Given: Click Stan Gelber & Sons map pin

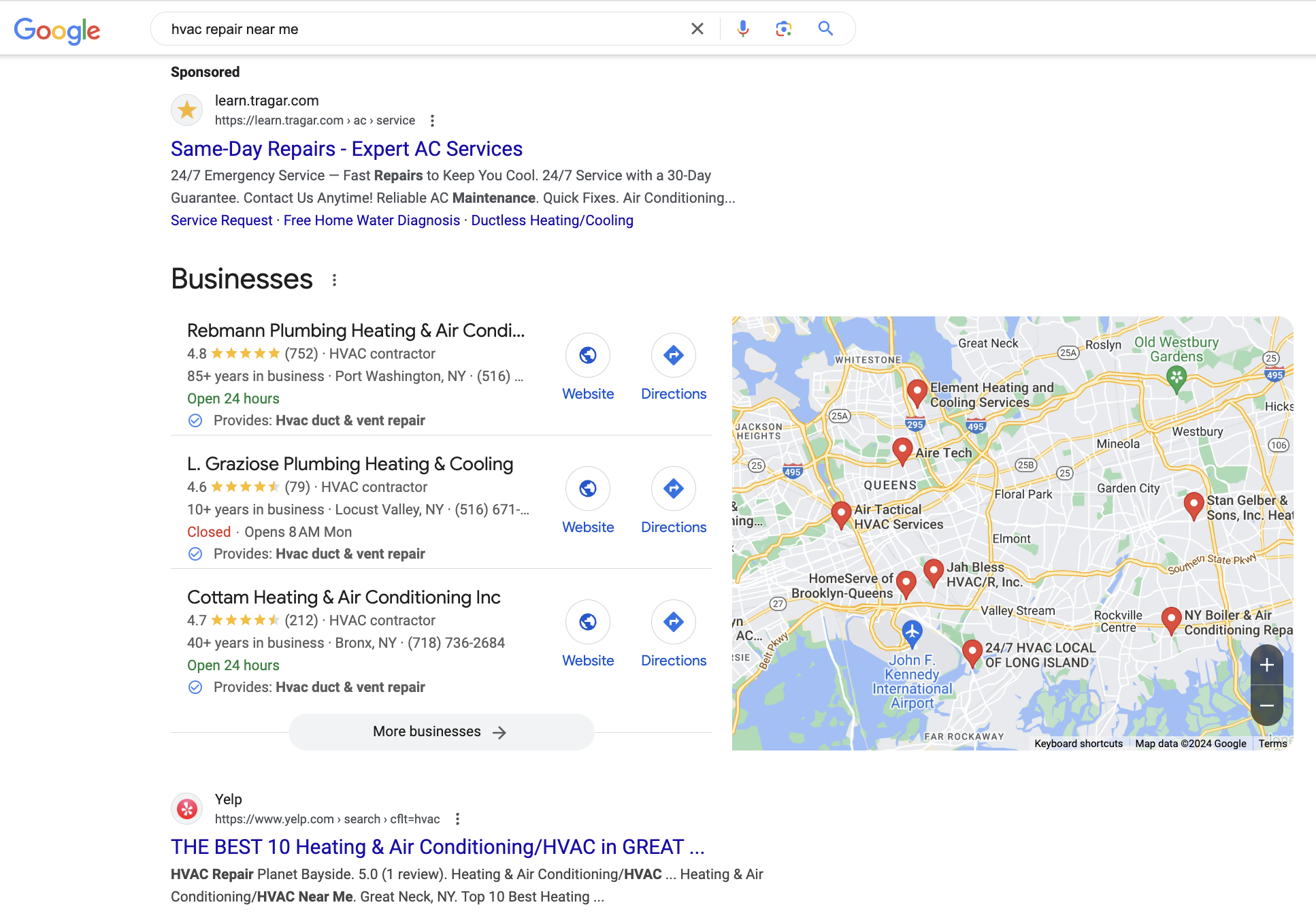Looking at the screenshot, I should [x=1194, y=506].
